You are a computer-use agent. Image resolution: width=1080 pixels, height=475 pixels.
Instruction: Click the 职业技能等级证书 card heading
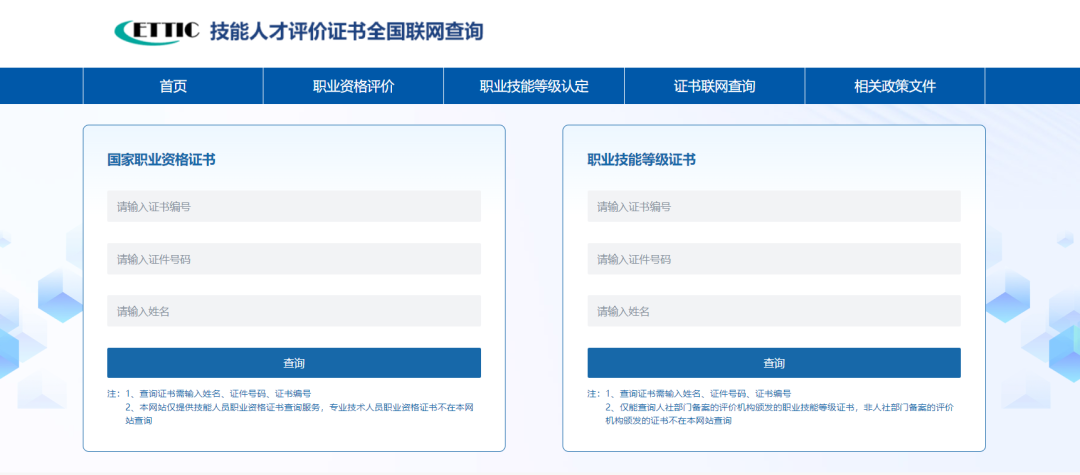[641, 159]
